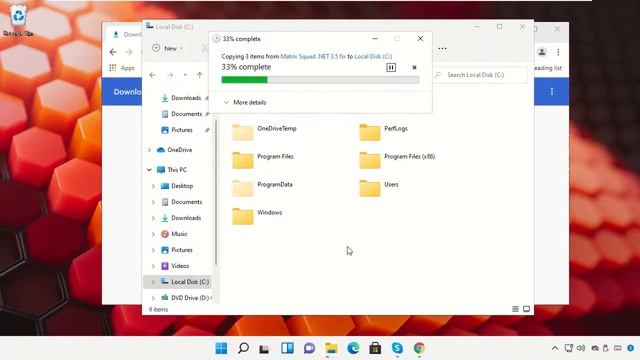Expand the OneDrive tree node
640x360 pixels.
[149, 150]
